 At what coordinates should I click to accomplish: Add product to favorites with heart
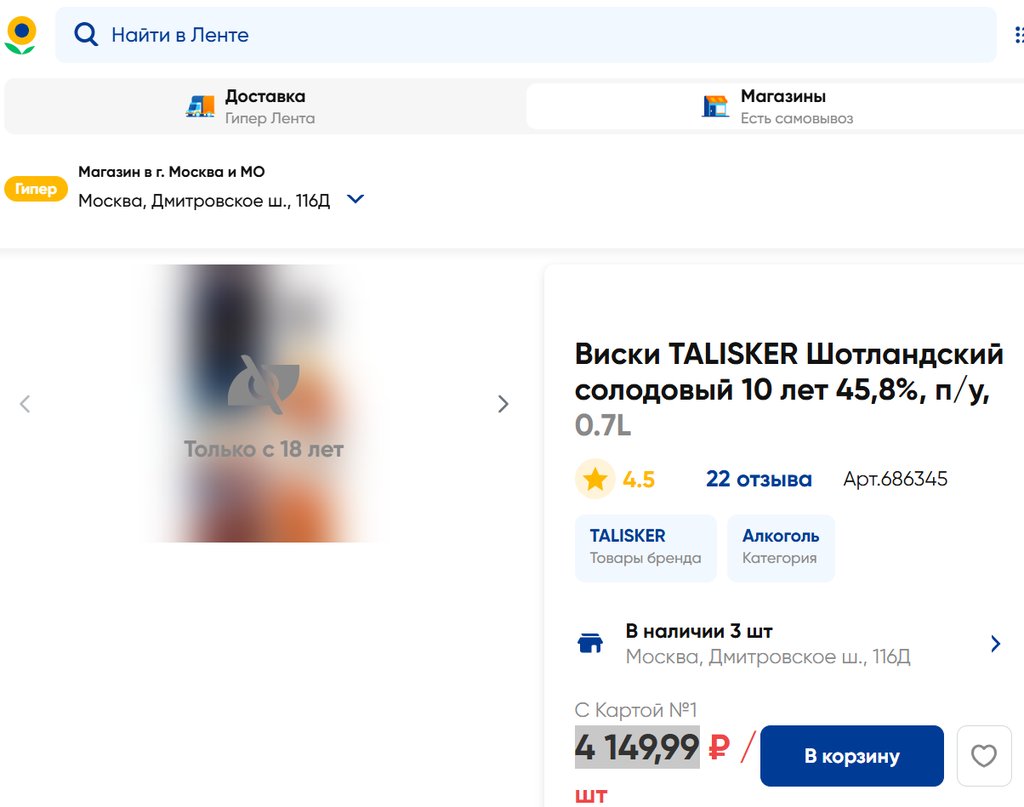point(983,756)
